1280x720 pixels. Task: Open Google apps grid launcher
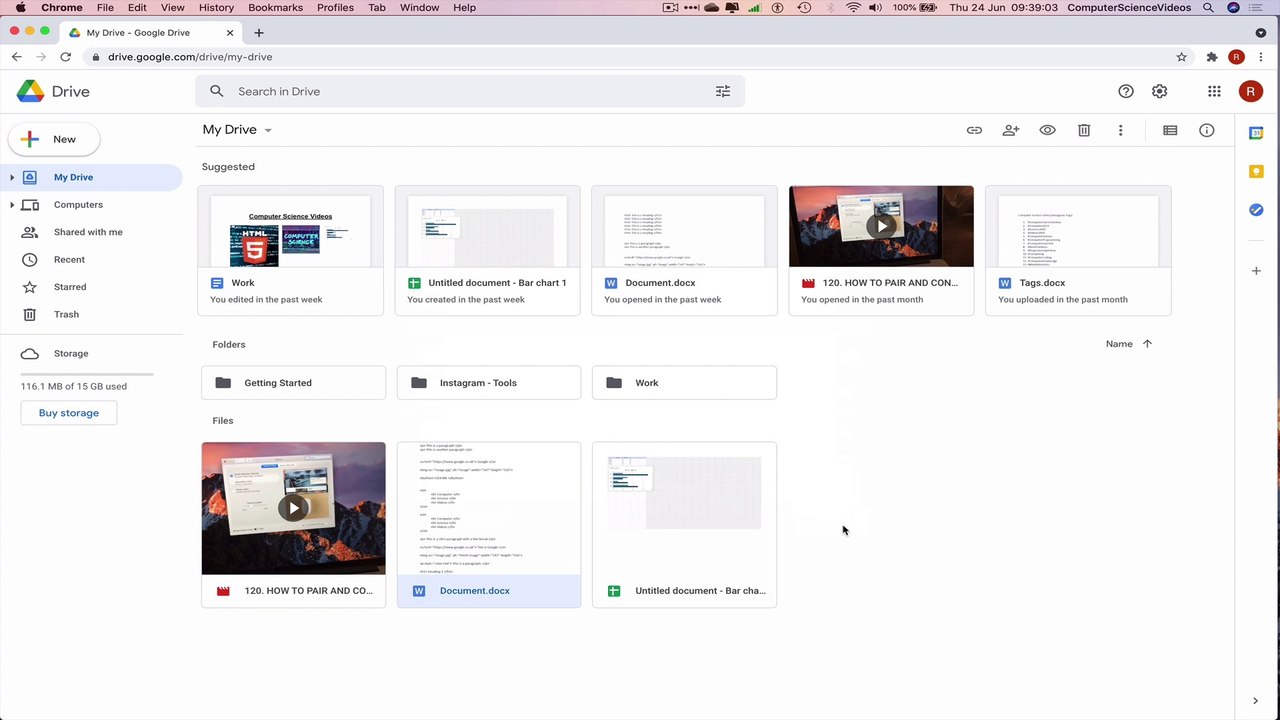[x=1214, y=91]
